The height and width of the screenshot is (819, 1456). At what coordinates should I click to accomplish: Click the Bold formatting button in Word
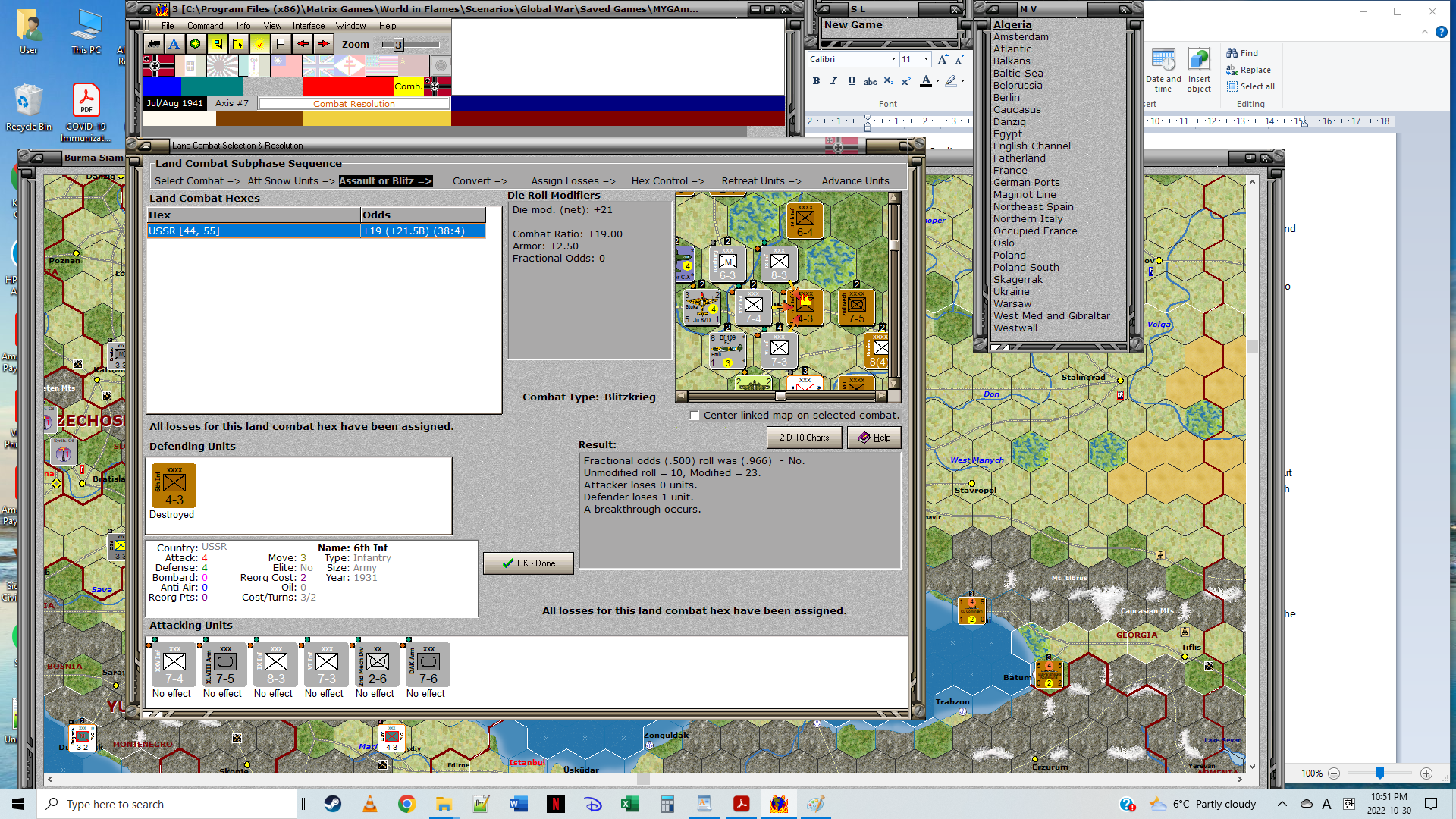[x=816, y=81]
